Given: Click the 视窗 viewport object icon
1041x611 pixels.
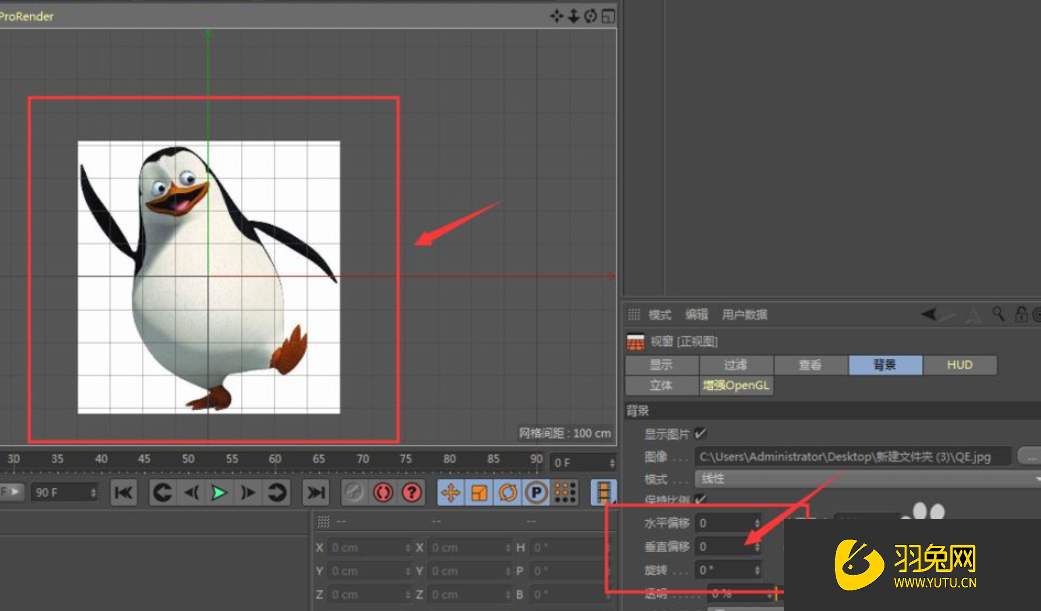Looking at the screenshot, I should click(635, 341).
